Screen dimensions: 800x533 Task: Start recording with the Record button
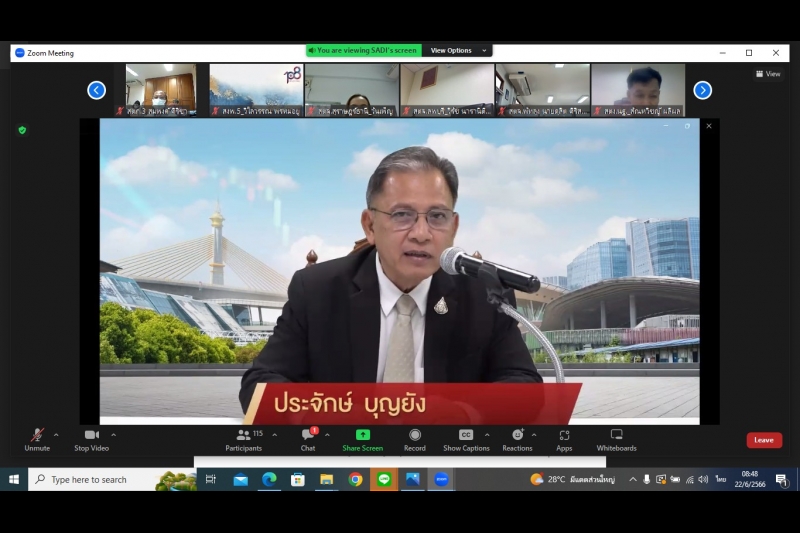[x=414, y=439]
